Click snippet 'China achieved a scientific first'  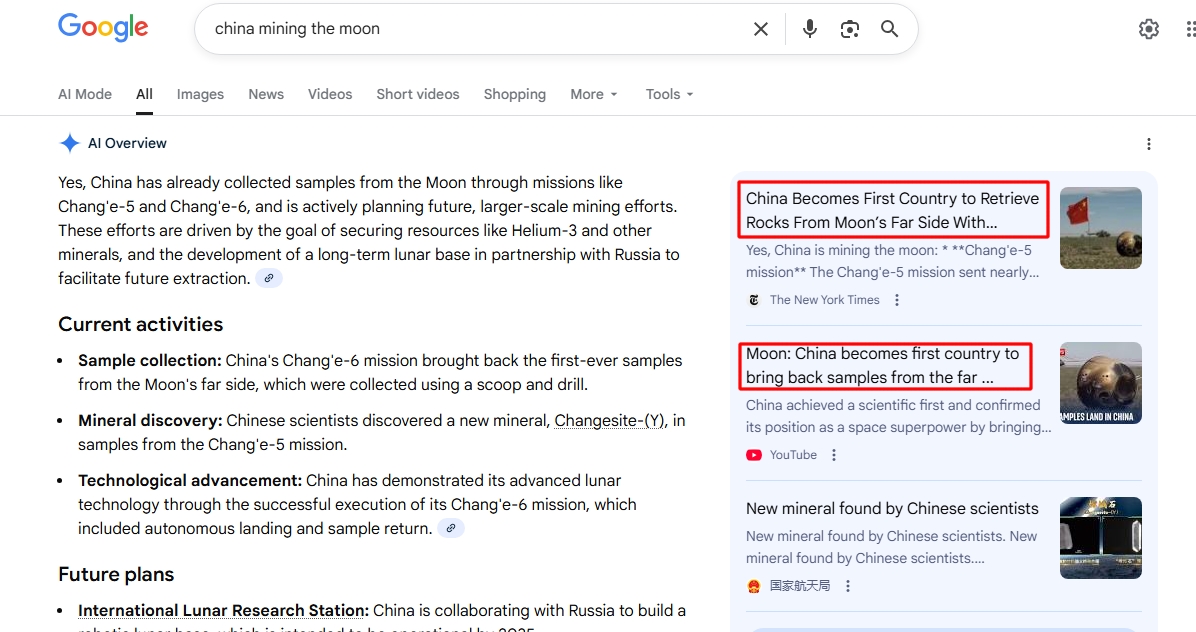[899, 416]
